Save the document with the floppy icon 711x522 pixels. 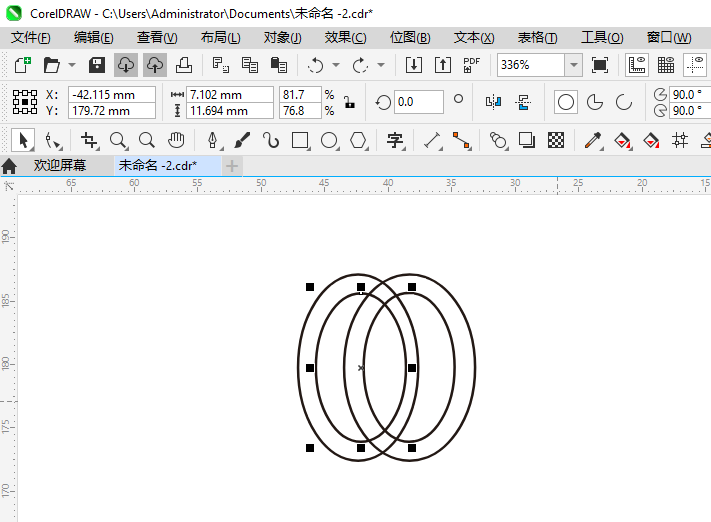[x=97, y=65]
